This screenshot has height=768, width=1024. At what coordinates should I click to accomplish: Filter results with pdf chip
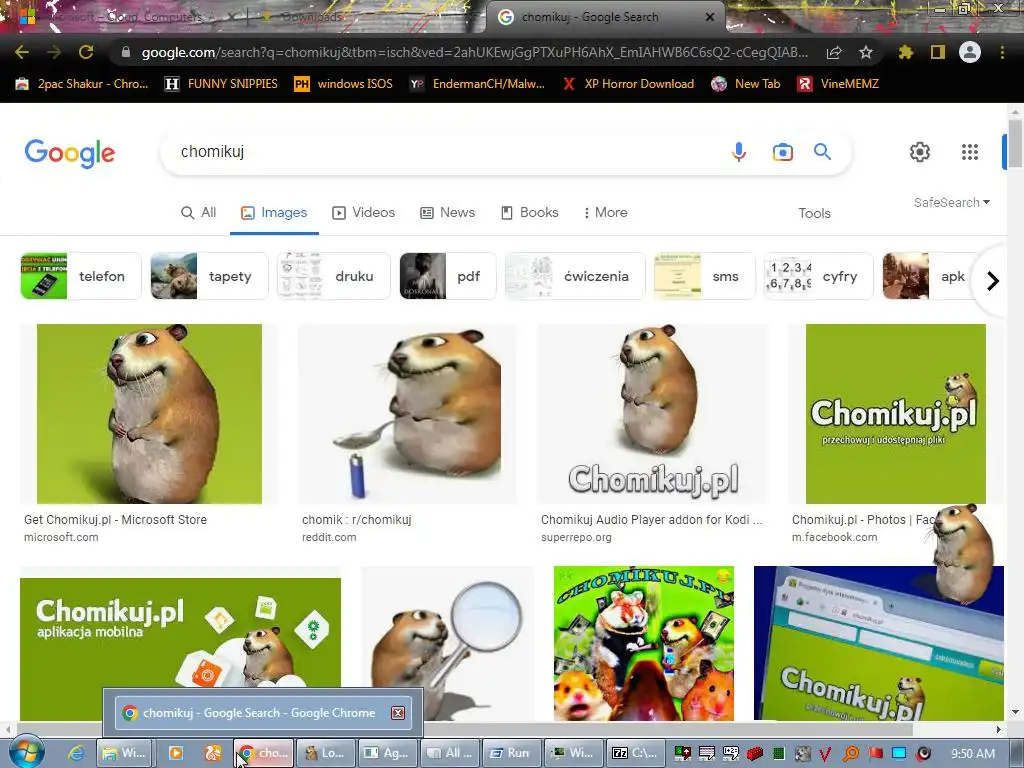pyautogui.click(x=447, y=276)
